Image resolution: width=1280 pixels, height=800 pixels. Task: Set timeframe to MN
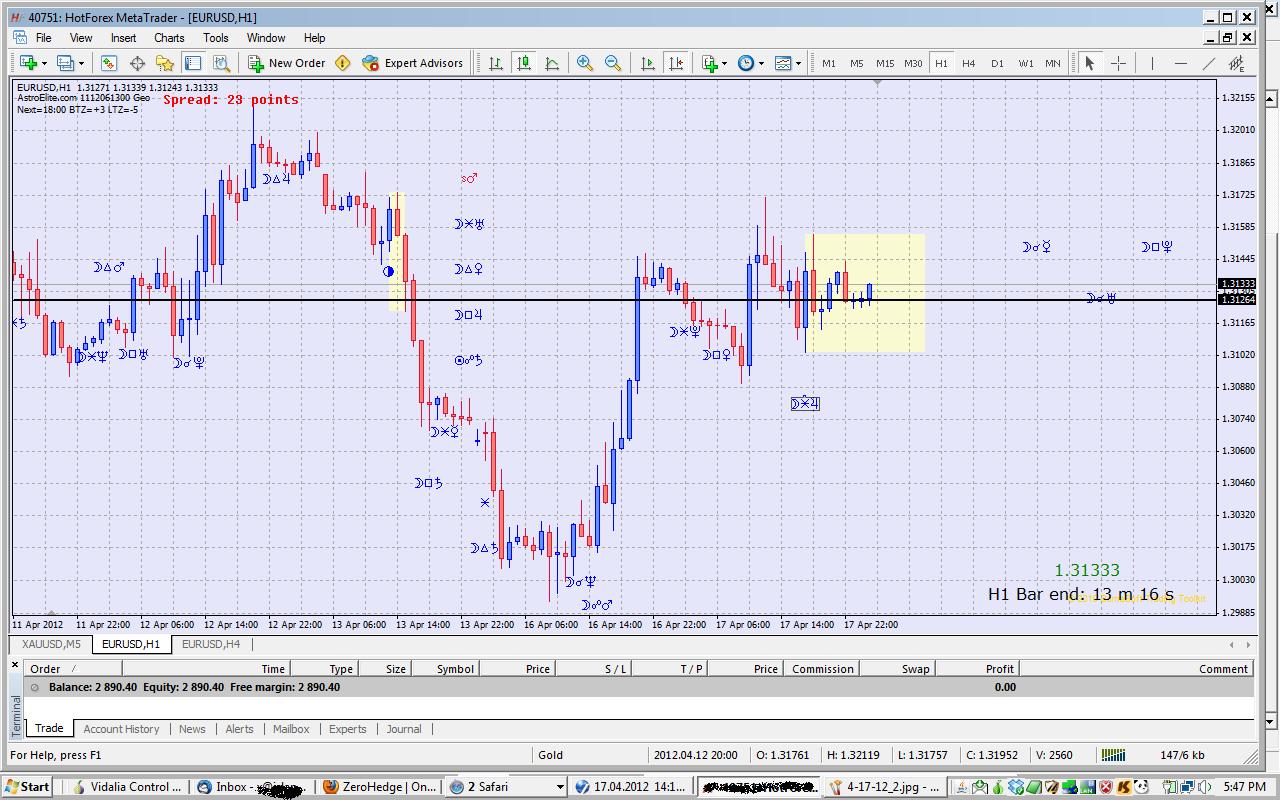(1053, 63)
